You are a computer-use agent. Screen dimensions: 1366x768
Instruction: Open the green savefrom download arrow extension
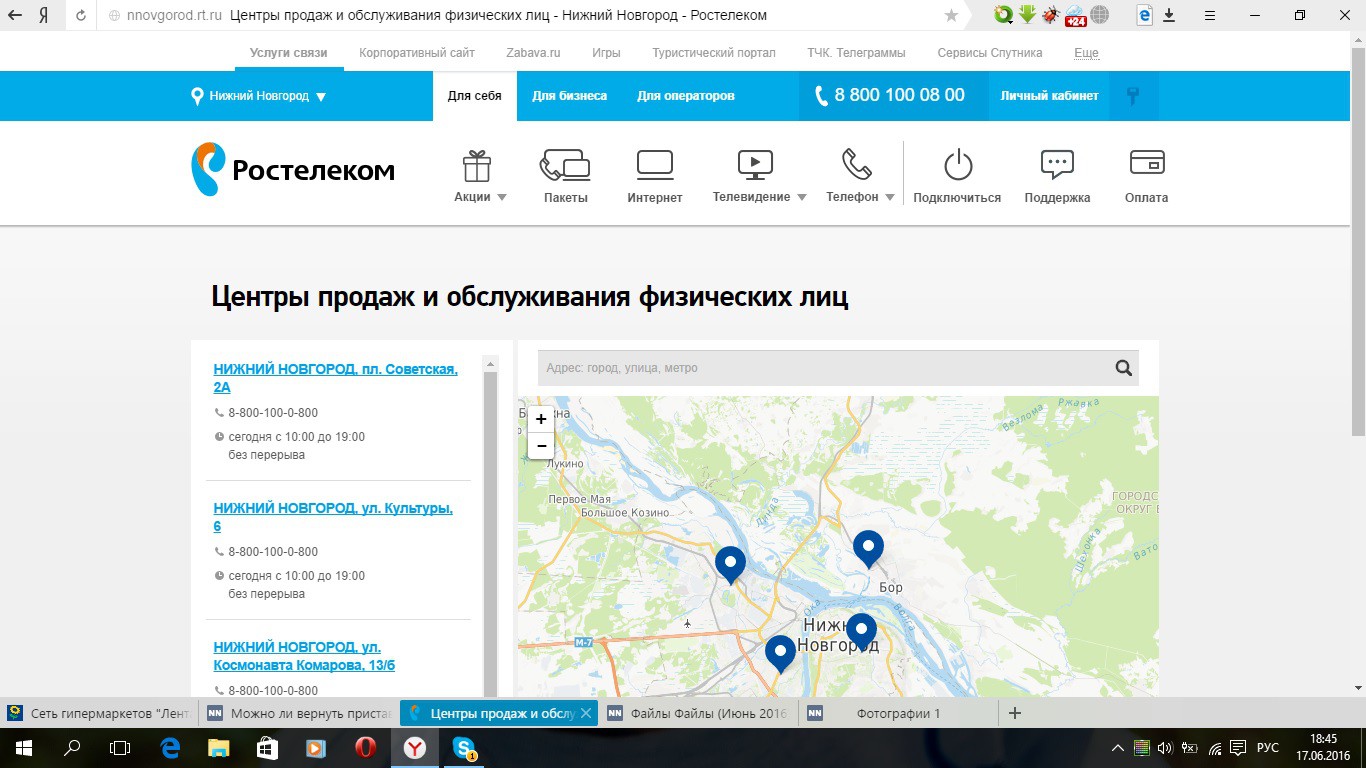[1027, 15]
